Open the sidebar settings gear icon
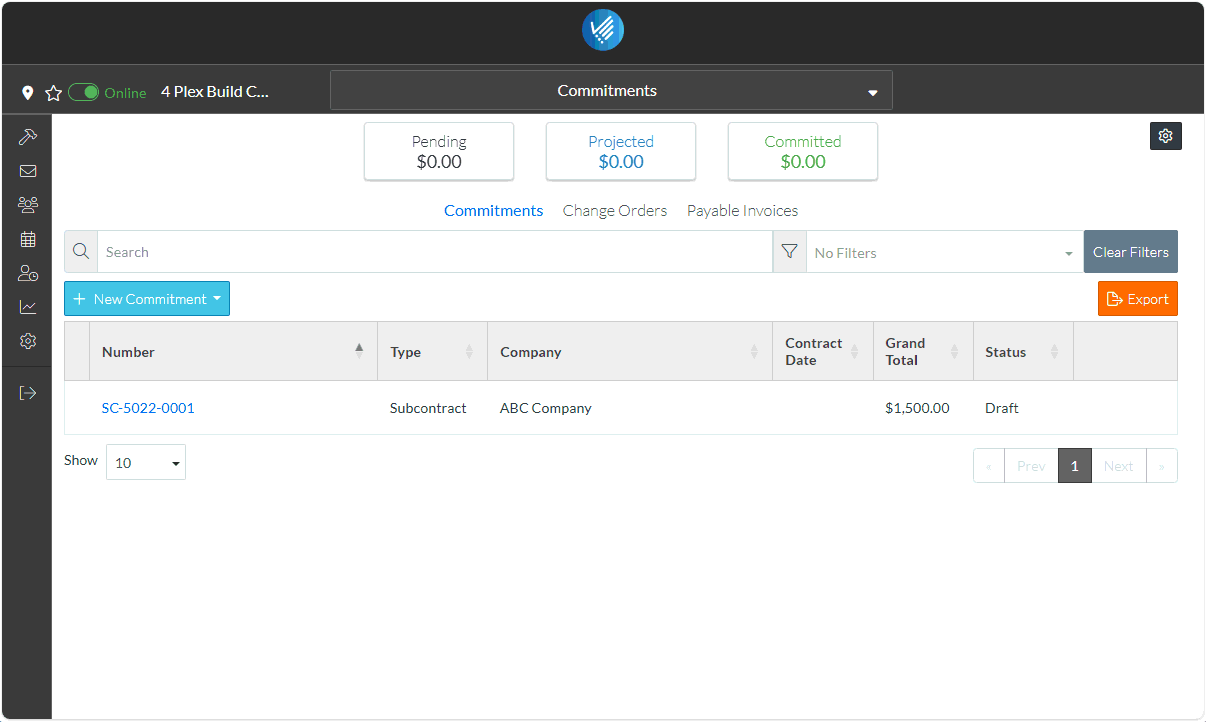1206x722 pixels. coord(28,341)
